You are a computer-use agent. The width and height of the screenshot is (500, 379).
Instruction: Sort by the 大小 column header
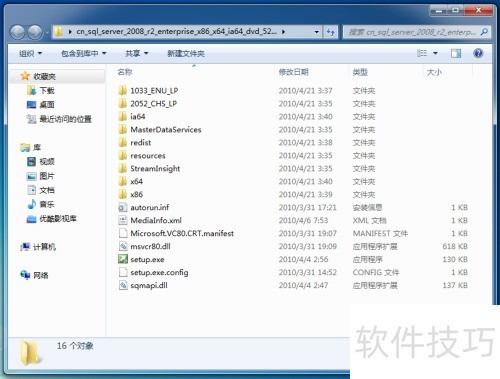[x=434, y=72]
